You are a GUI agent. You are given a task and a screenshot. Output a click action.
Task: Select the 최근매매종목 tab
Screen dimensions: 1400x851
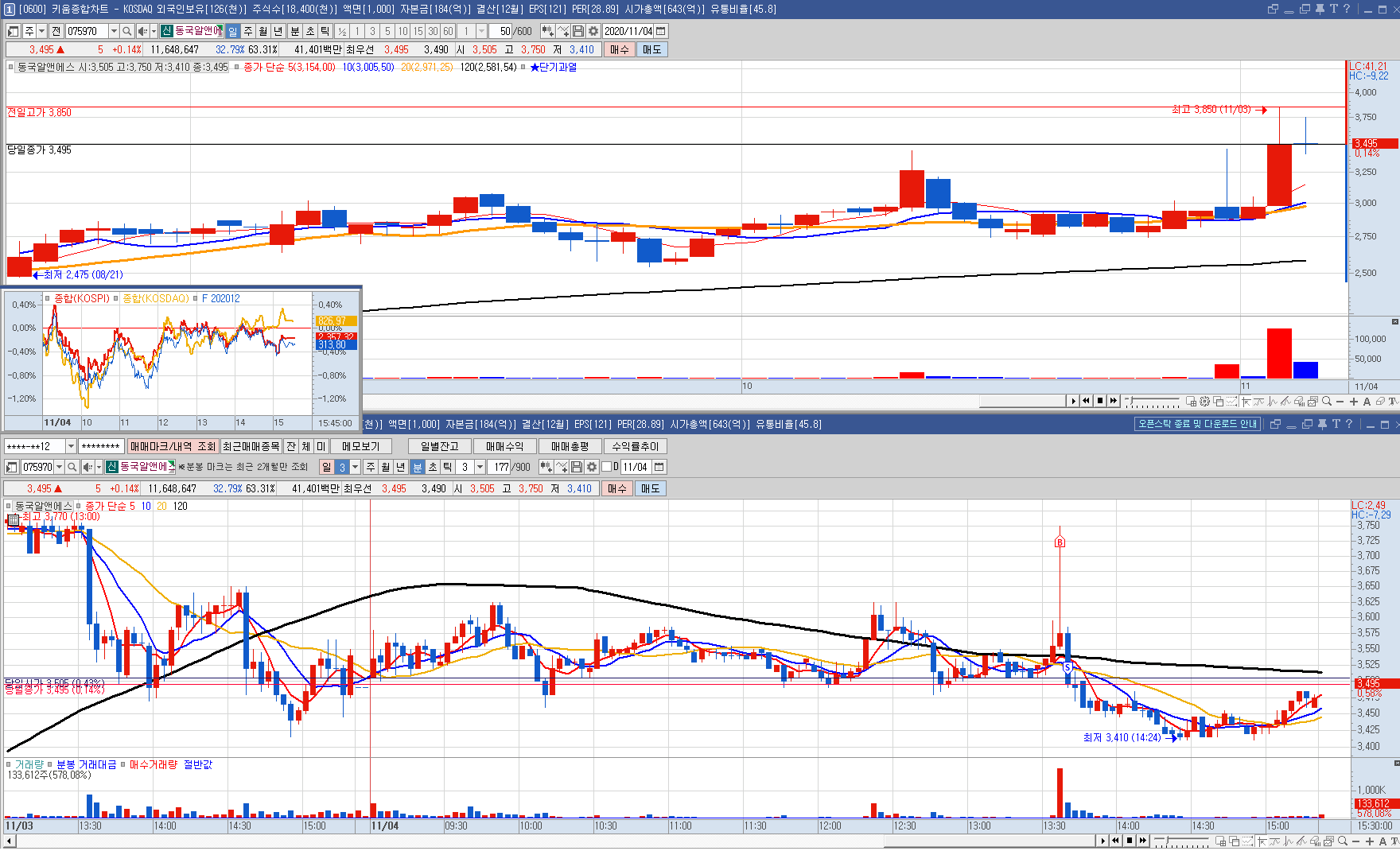251,446
